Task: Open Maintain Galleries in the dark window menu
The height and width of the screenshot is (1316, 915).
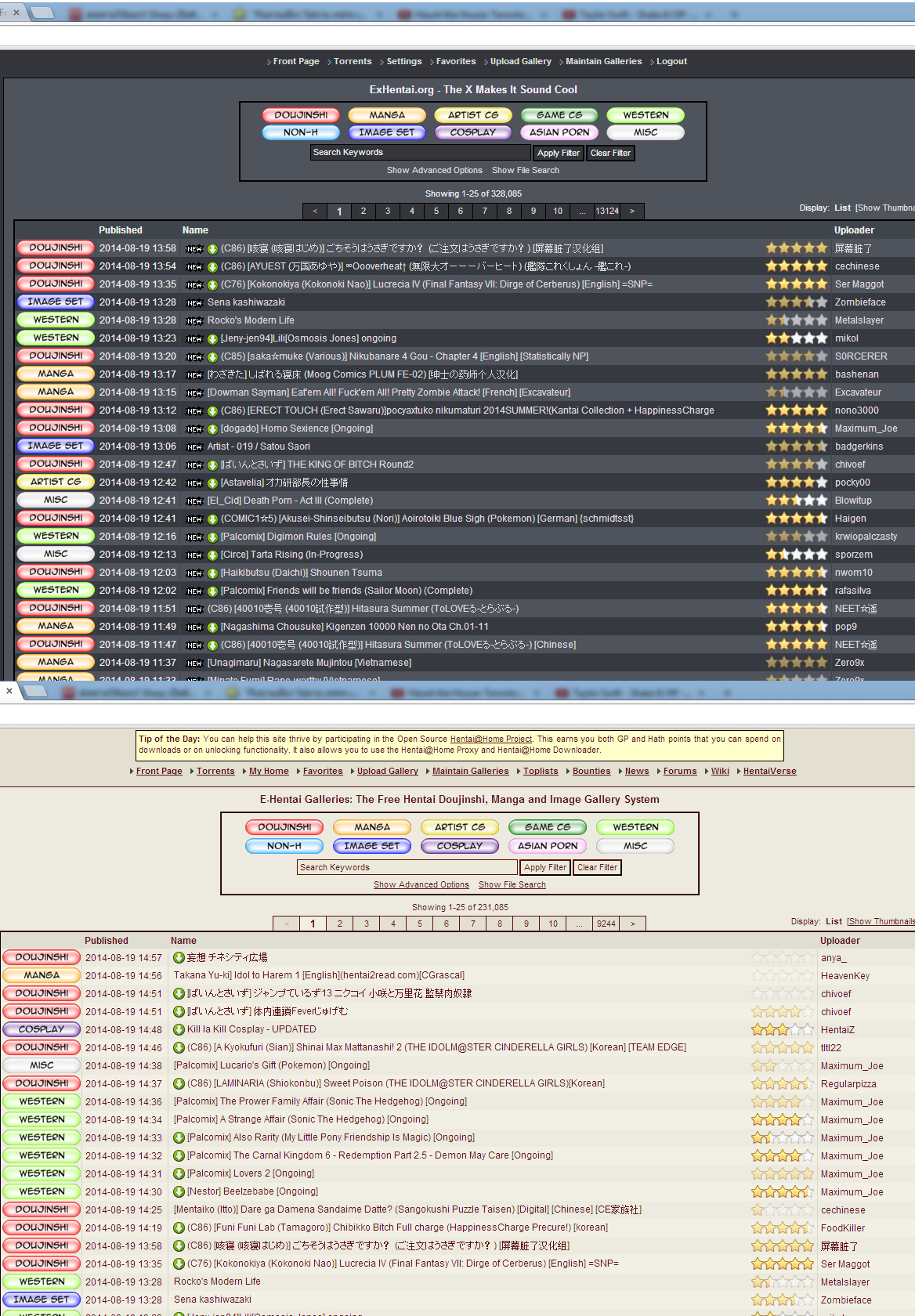Action: coord(604,61)
